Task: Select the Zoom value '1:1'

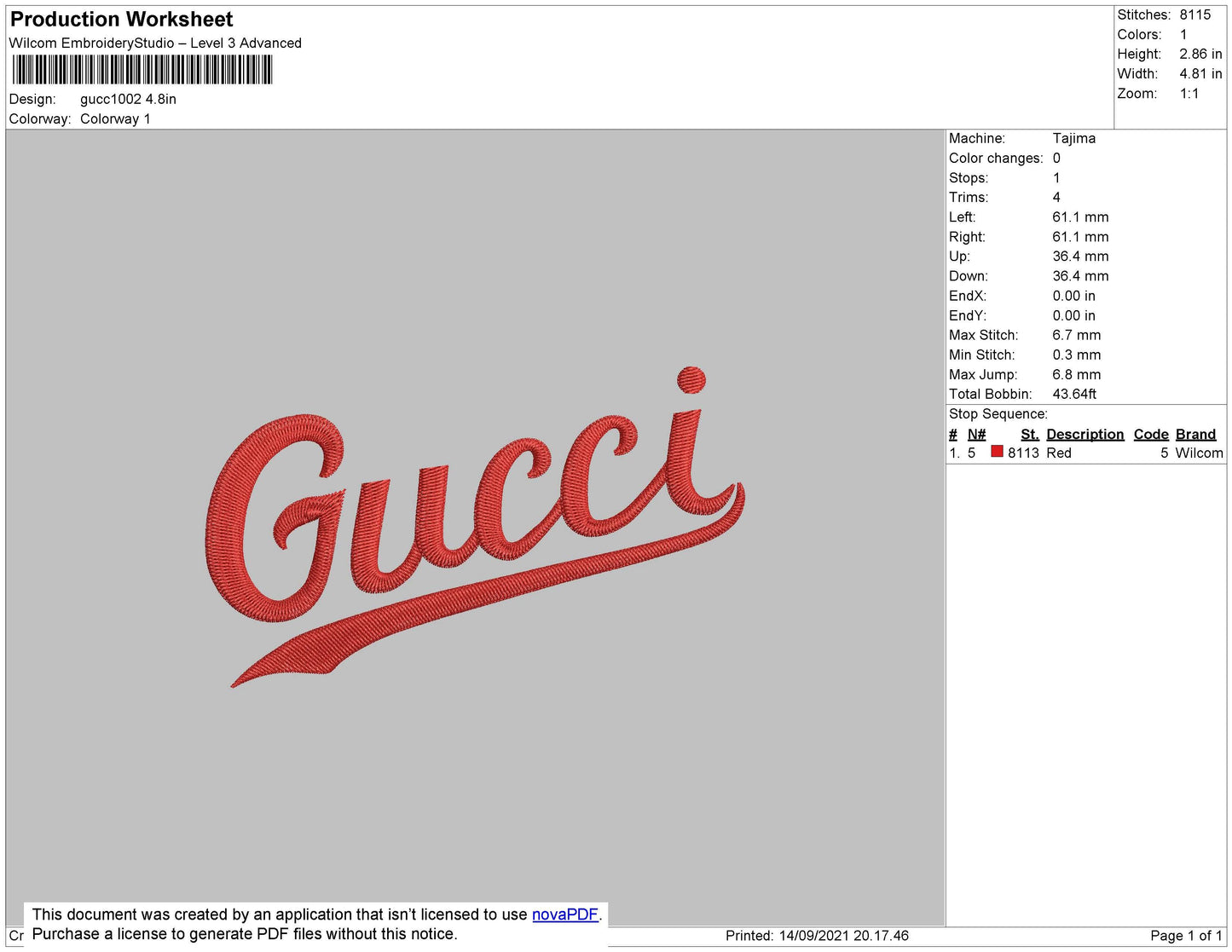Action: click(x=1189, y=94)
